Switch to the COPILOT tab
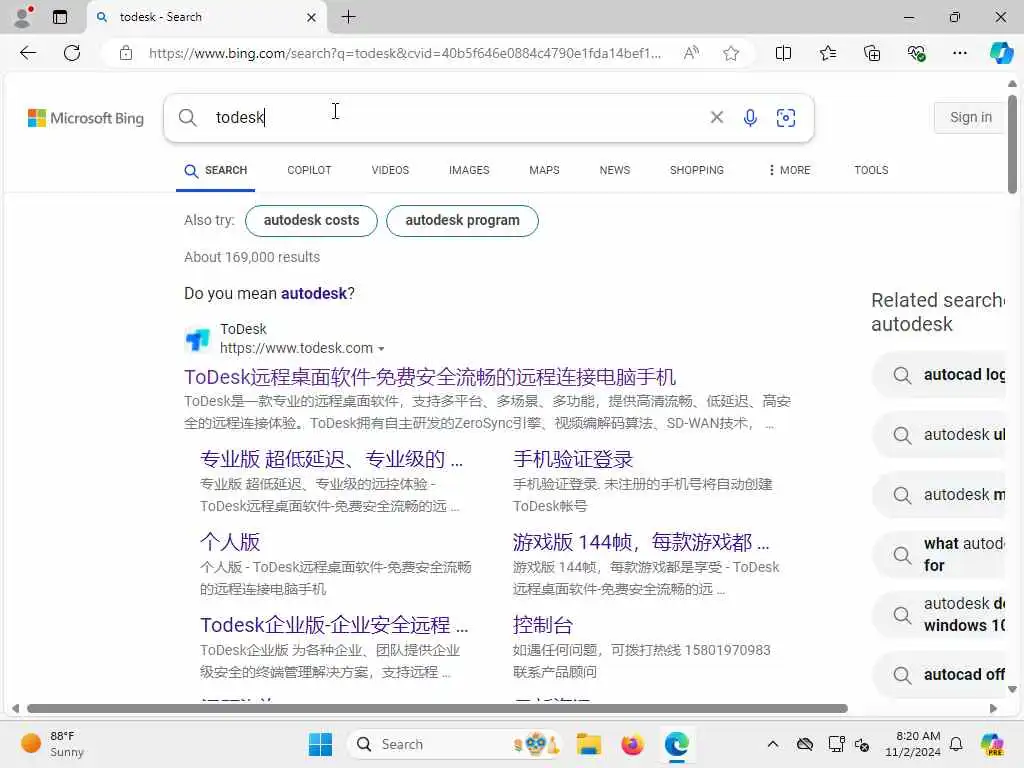The height and width of the screenshot is (768, 1024). click(x=310, y=170)
